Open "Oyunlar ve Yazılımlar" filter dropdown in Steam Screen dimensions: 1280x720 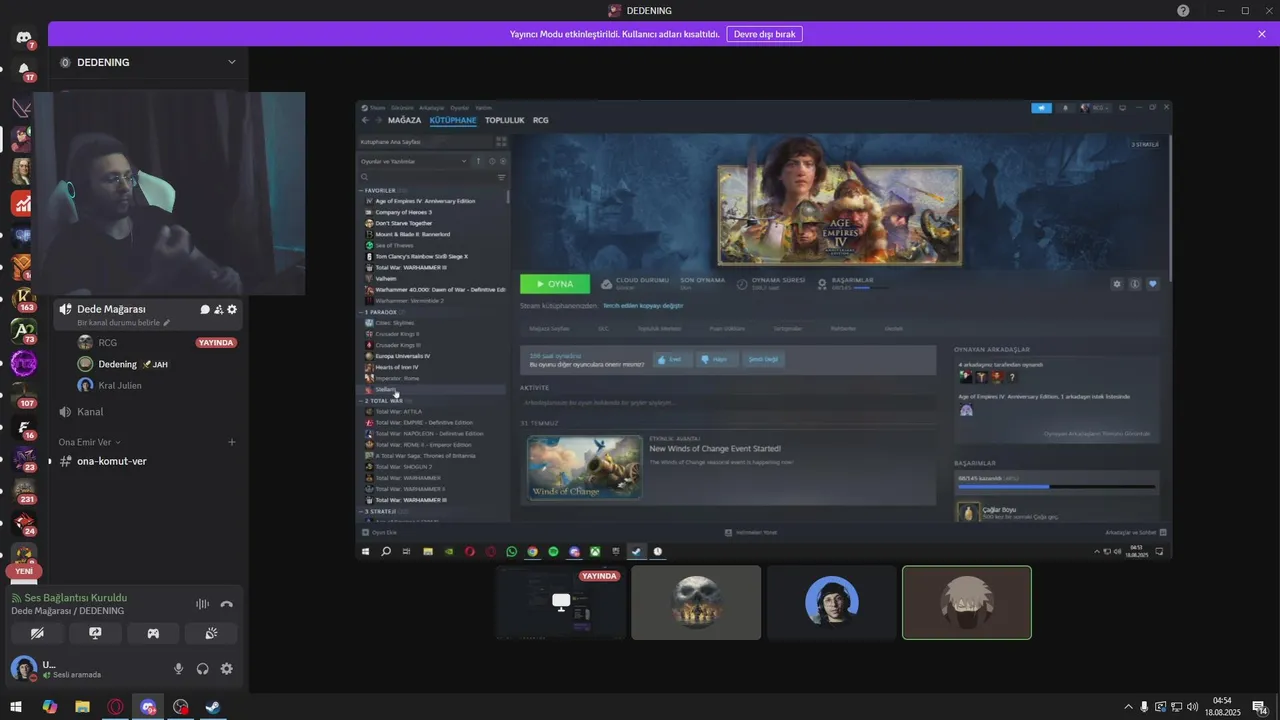pyautogui.click(x=414, y=161)
